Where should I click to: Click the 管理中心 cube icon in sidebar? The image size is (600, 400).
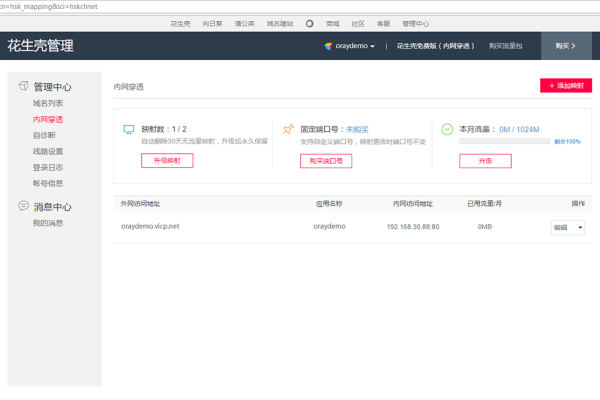[x=23, y=87]
